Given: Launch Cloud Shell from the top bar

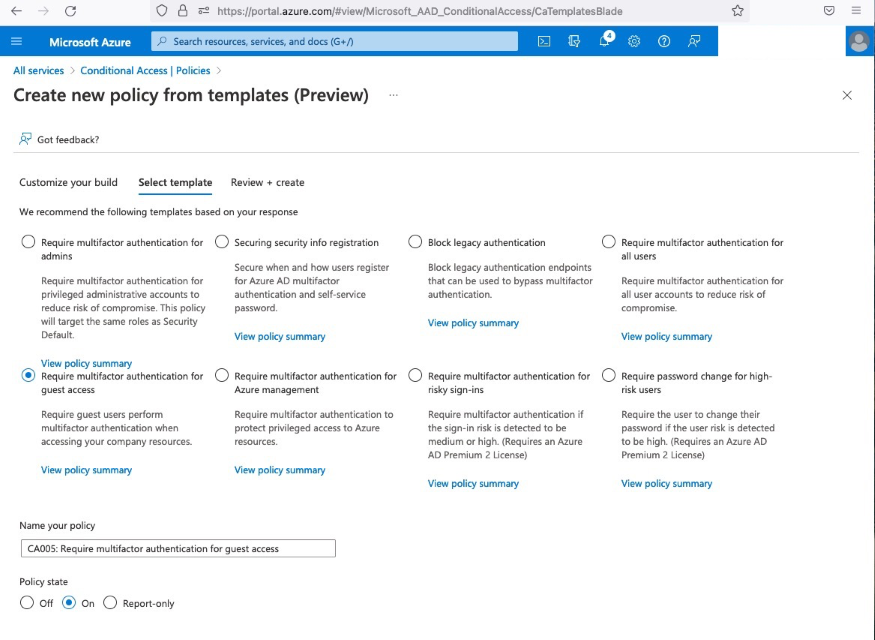Looking at the screenshot, I should coord(544,41).
